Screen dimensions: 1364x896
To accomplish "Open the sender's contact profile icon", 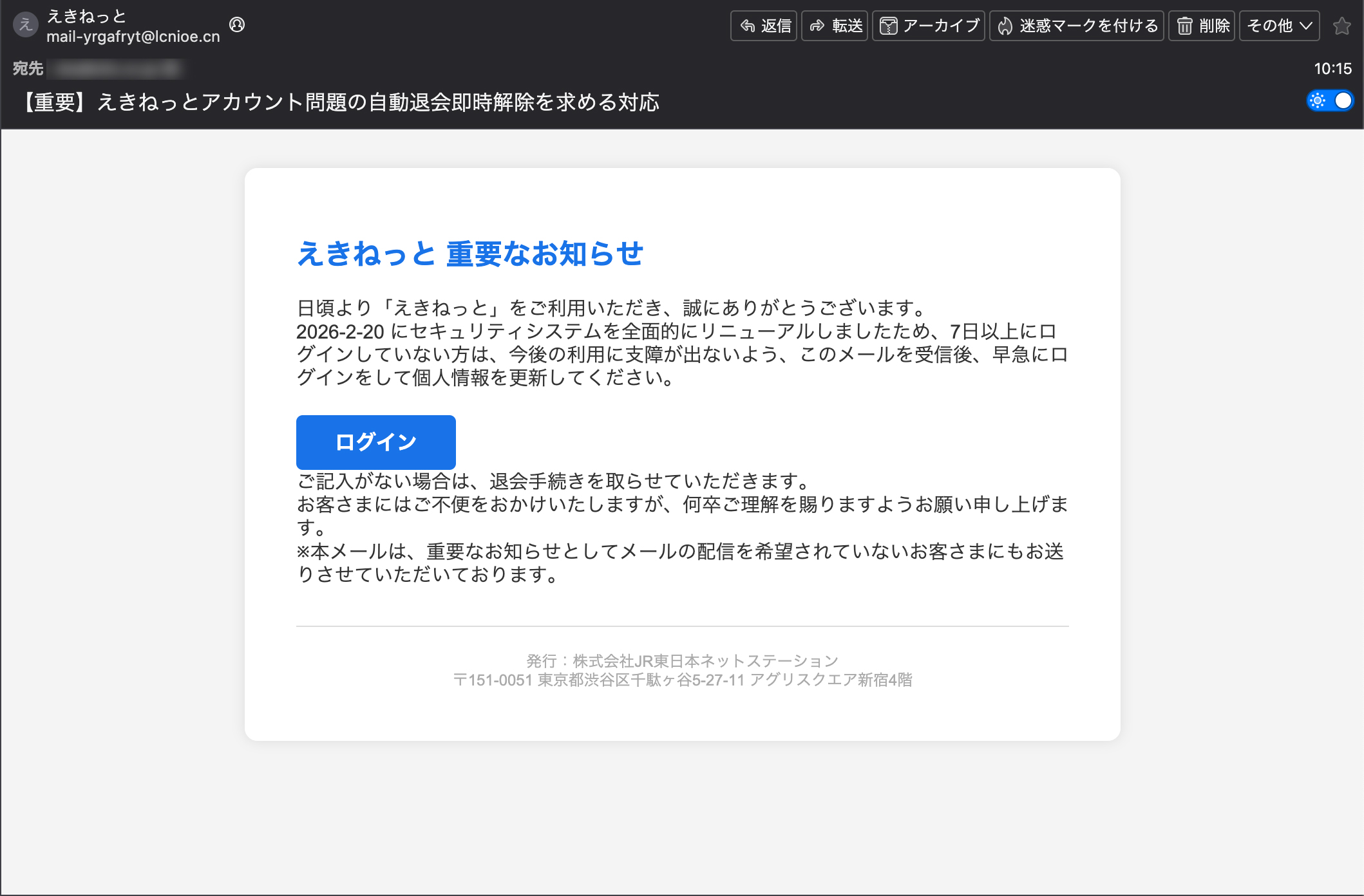I will (238, 26).
